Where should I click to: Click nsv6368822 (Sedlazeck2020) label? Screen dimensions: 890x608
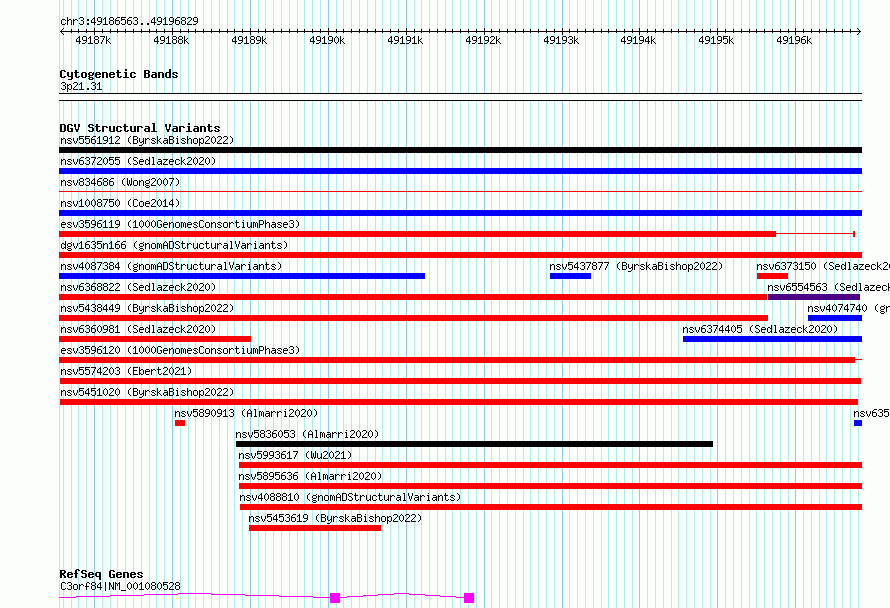(x=138, y=287)
